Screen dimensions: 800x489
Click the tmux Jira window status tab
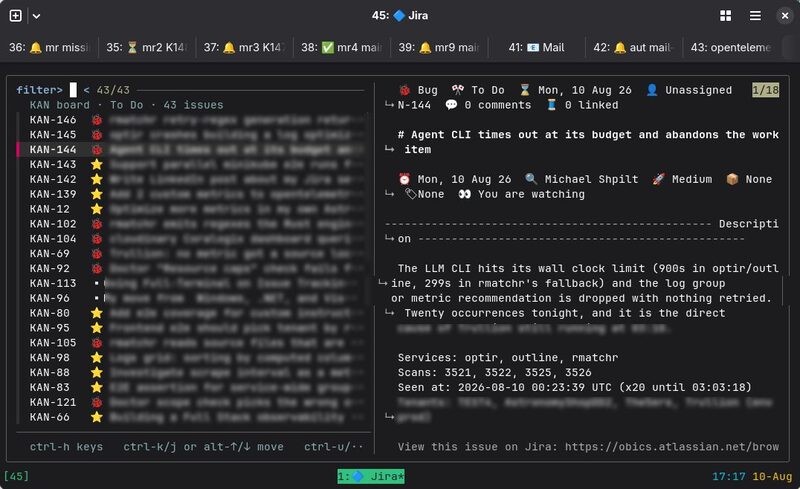point(370,476)
